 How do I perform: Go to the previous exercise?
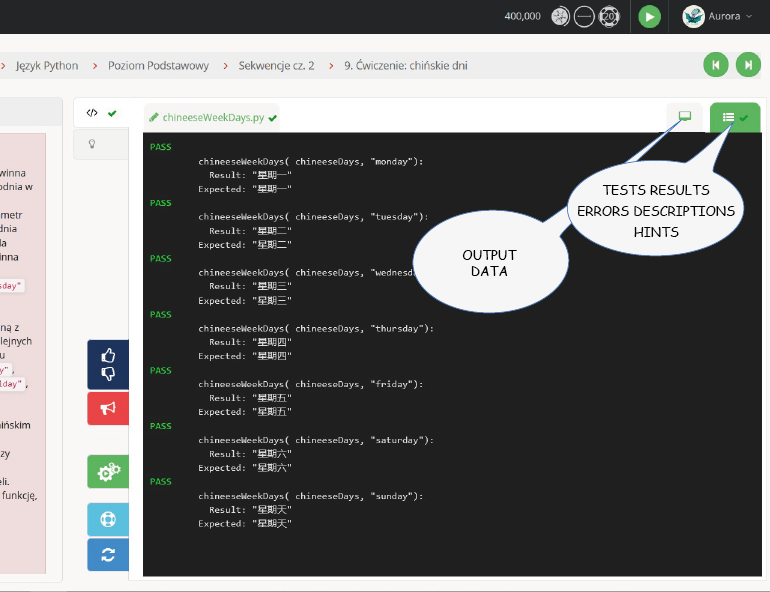coord(715,65)
